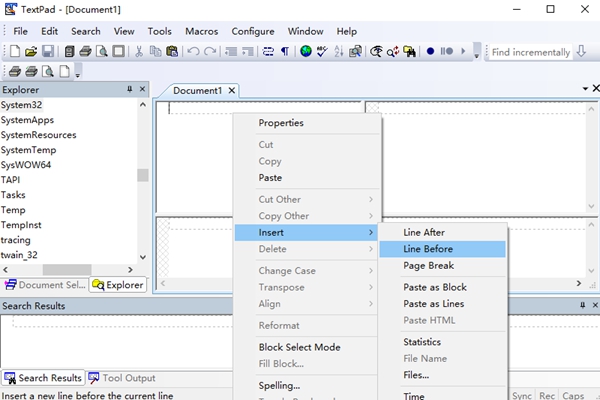Toggle word wrap icon in toolbar
The width and height of the screenshot is (600, 400).
(267, 51)
